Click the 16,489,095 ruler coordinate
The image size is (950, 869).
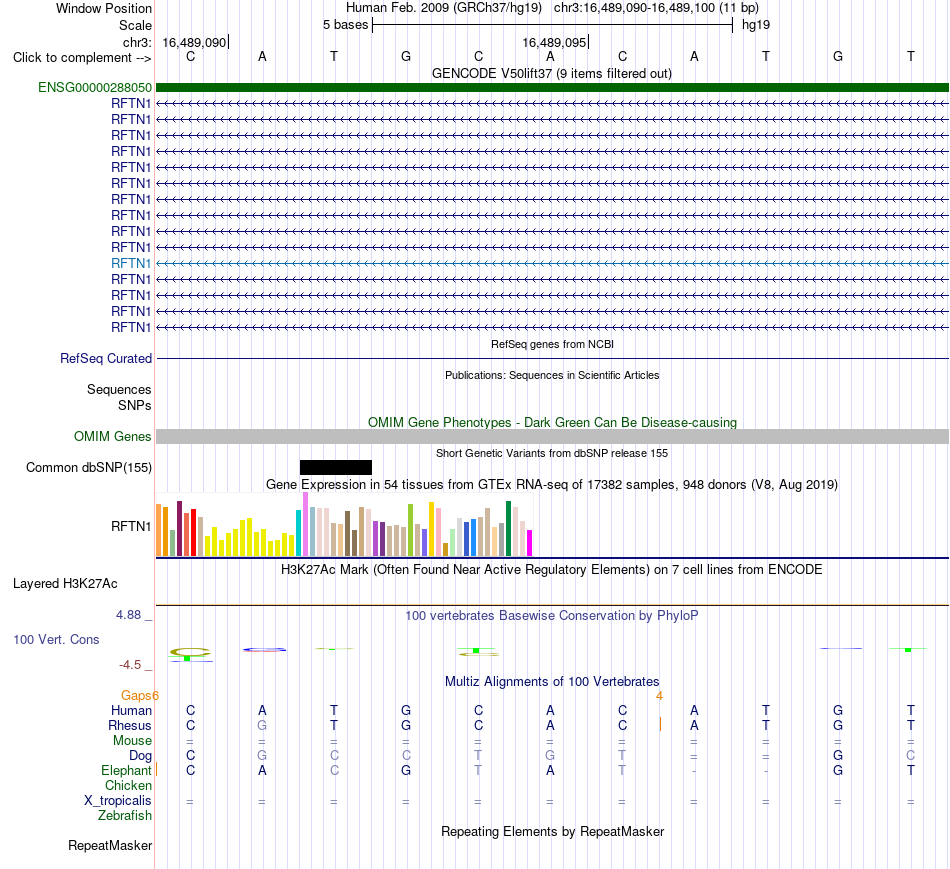554,42
